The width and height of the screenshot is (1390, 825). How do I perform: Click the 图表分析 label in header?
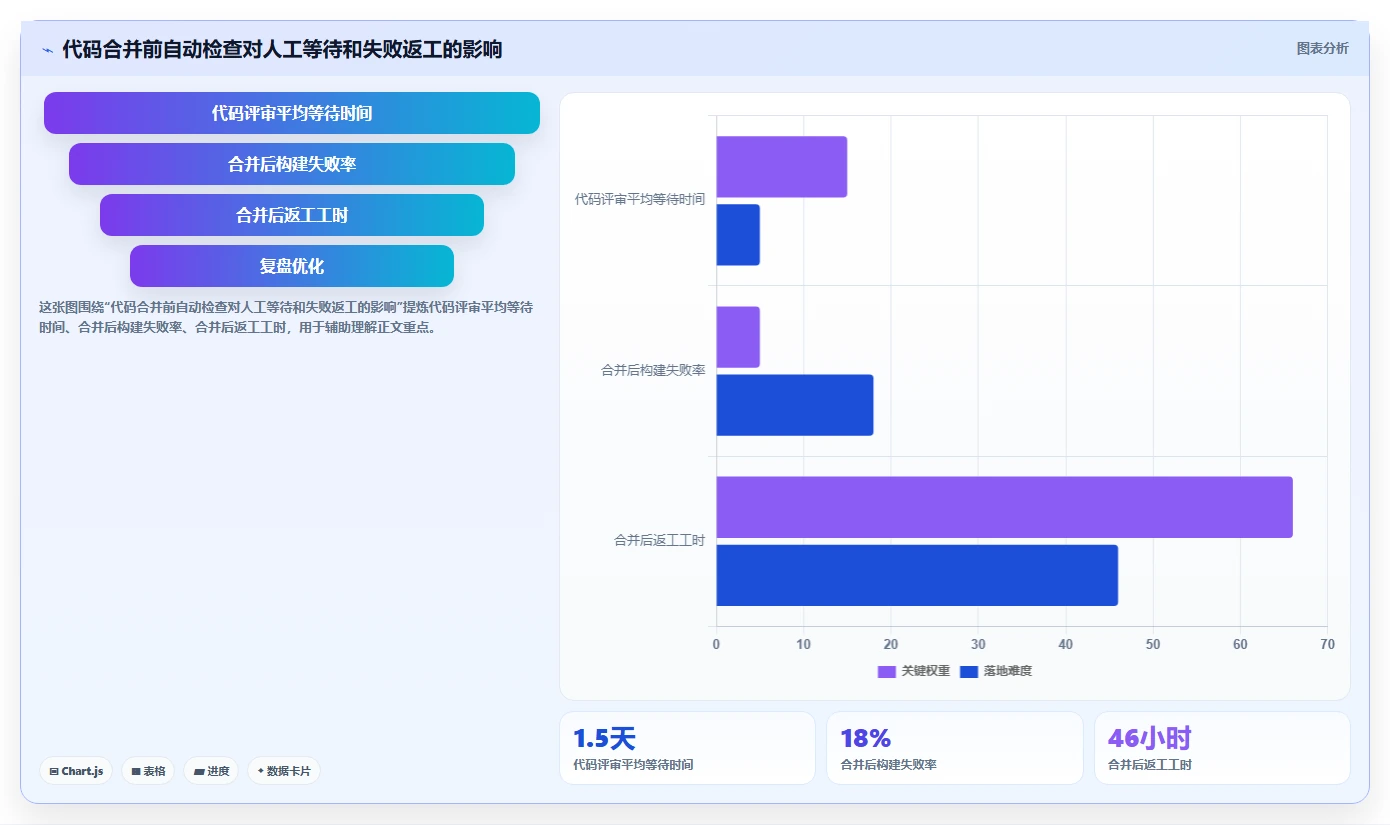(1322, 48)
